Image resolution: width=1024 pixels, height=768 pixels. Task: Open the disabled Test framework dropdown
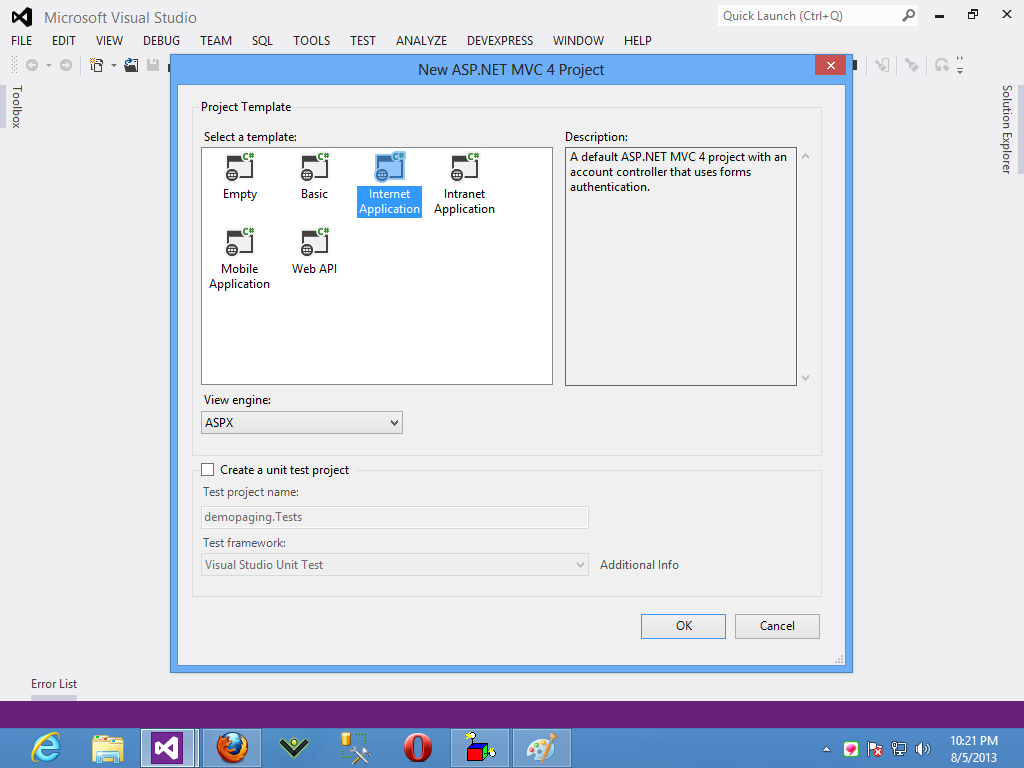(x=394, y=565)
